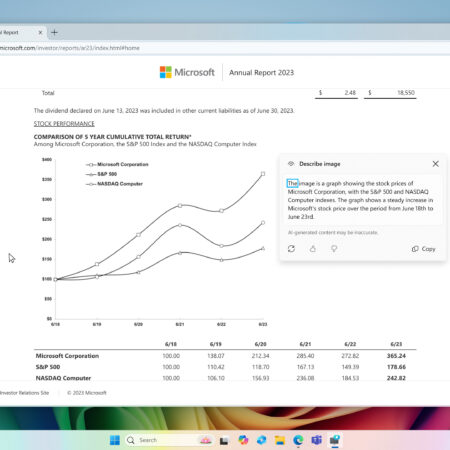Image resolution: width=450 pixels, height=450 pixels.
Task: Click the active app icon at taskbar end
Action: (335, 440)
